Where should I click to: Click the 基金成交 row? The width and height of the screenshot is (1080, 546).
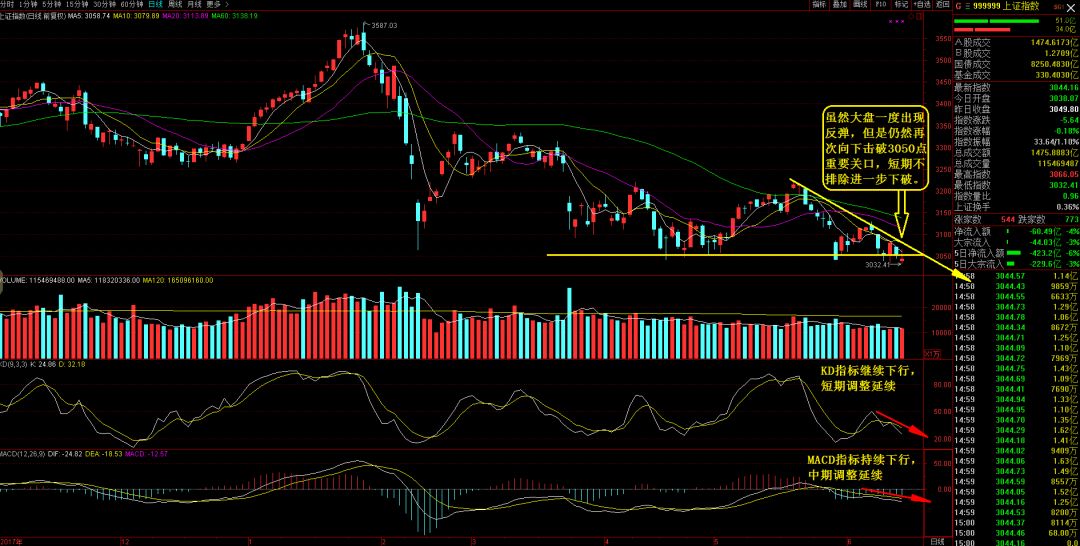tap(1016, 75)
